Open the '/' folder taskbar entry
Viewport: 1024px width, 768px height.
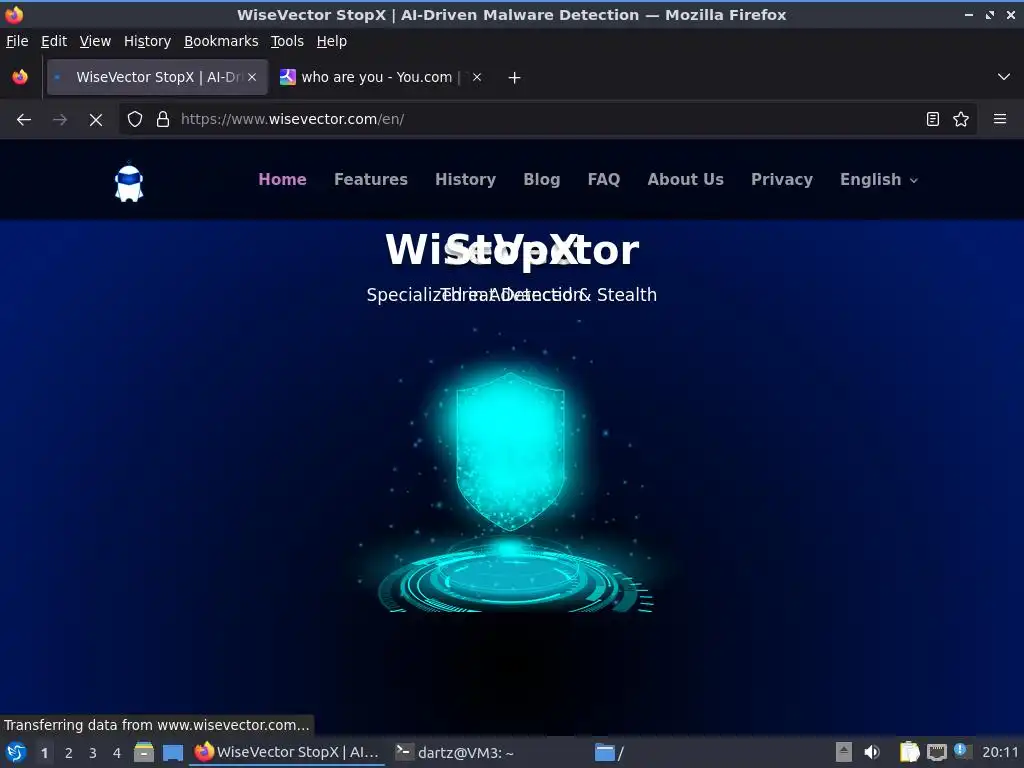coord(609,752)
